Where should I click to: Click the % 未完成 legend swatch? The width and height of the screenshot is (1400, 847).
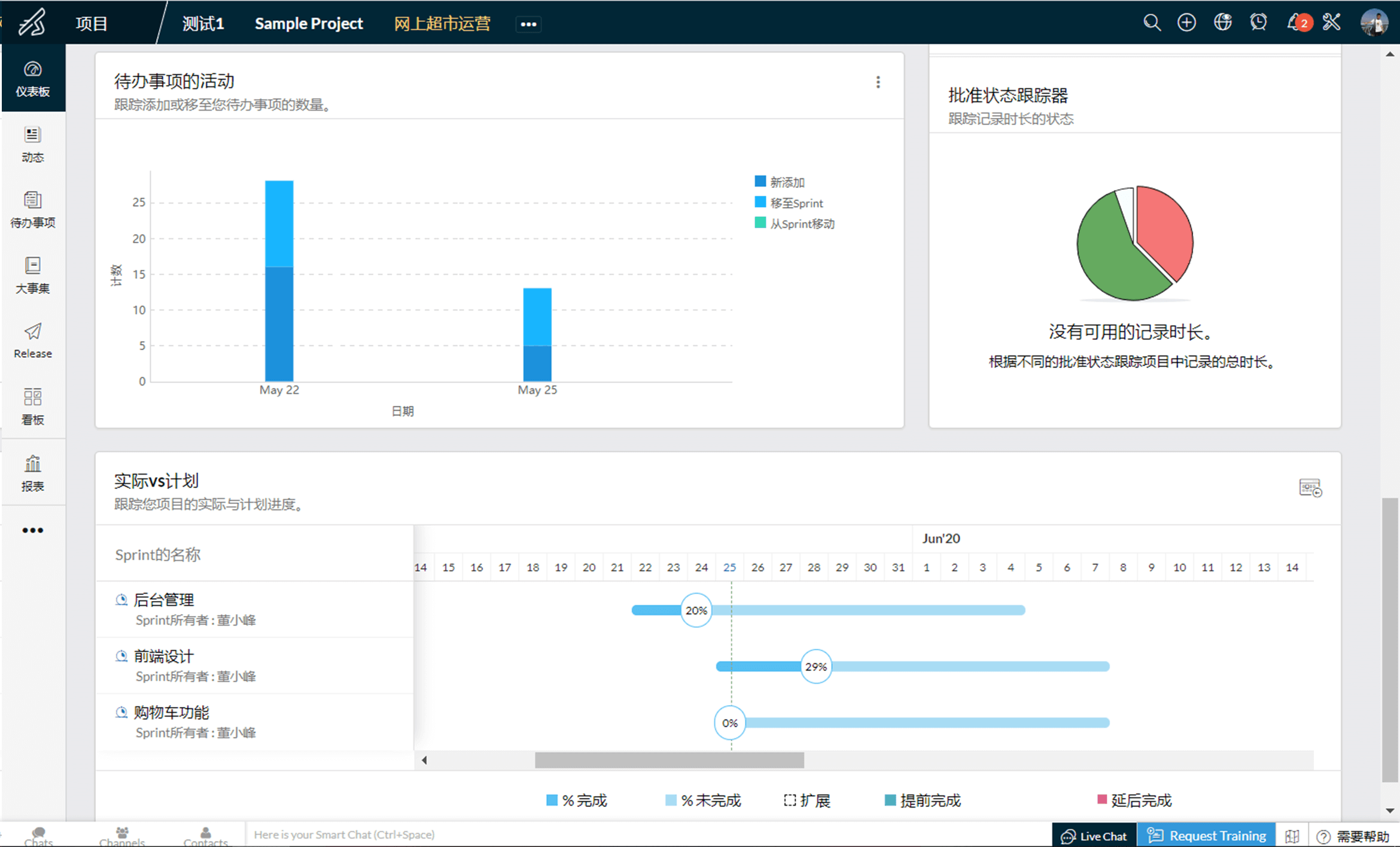(x=671, y=800)
